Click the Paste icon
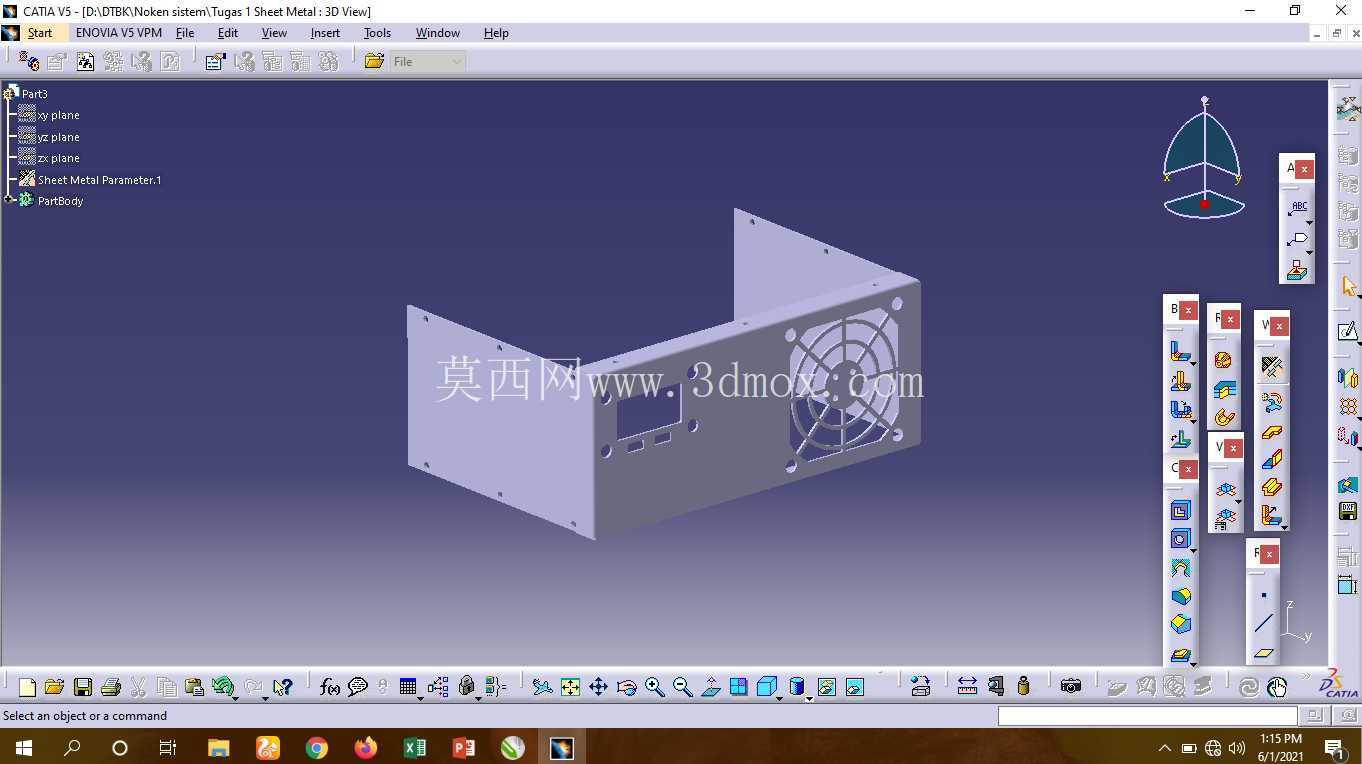The height and width of the screenshot is (764, 1362). coord(195,687)
